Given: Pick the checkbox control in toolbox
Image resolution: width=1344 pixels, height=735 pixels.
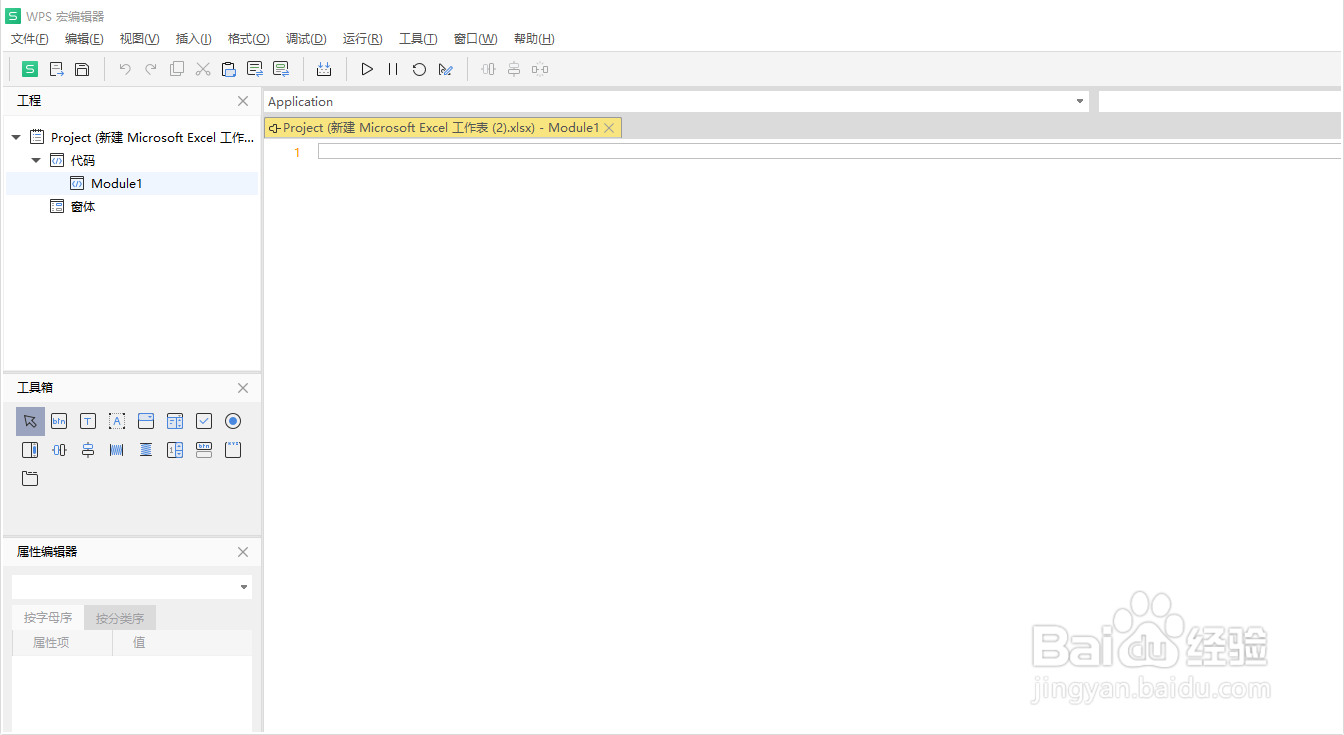Looking at the screenshot, I should 204,421.
